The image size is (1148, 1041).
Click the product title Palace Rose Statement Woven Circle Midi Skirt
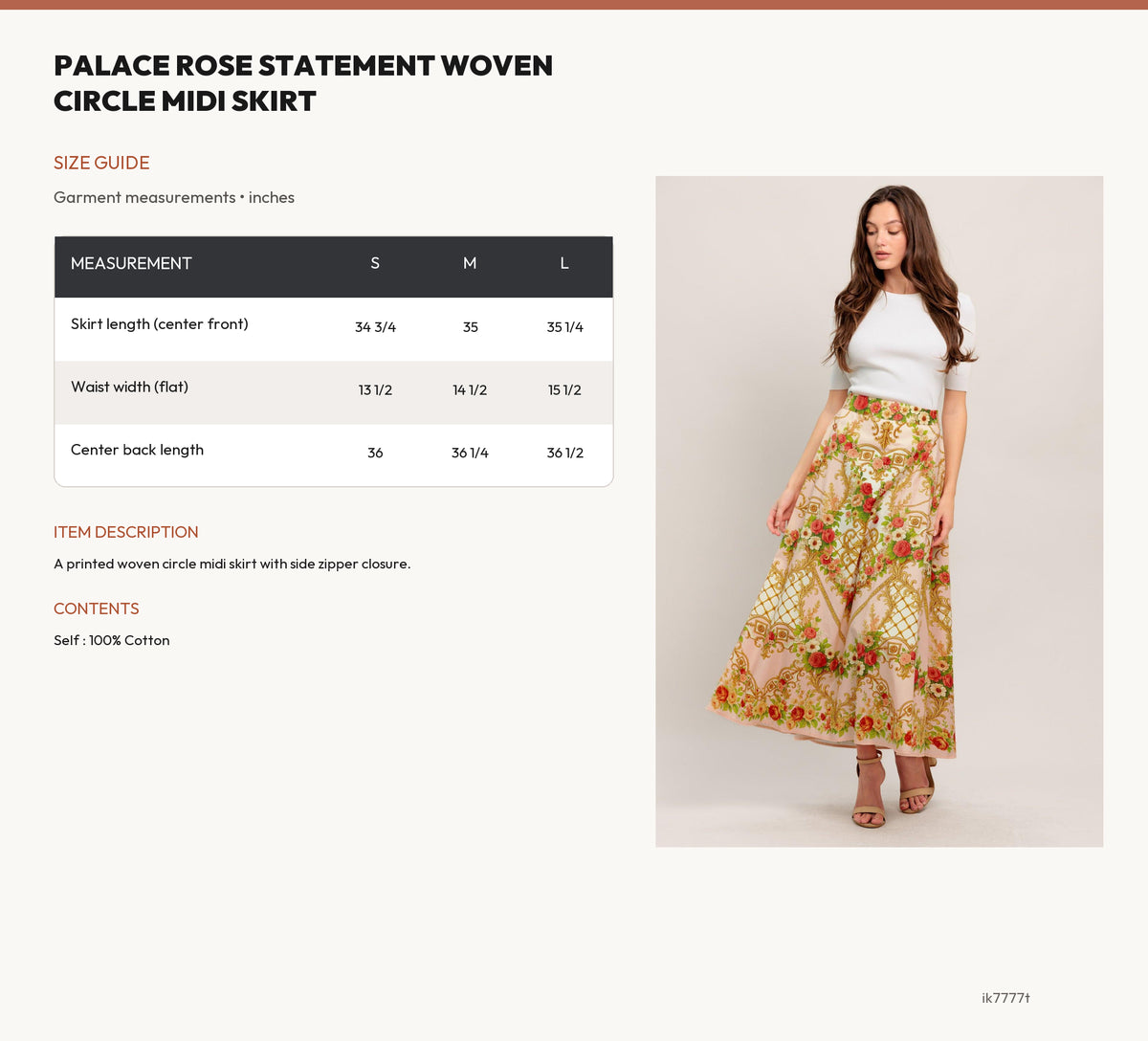click(303, 83)
